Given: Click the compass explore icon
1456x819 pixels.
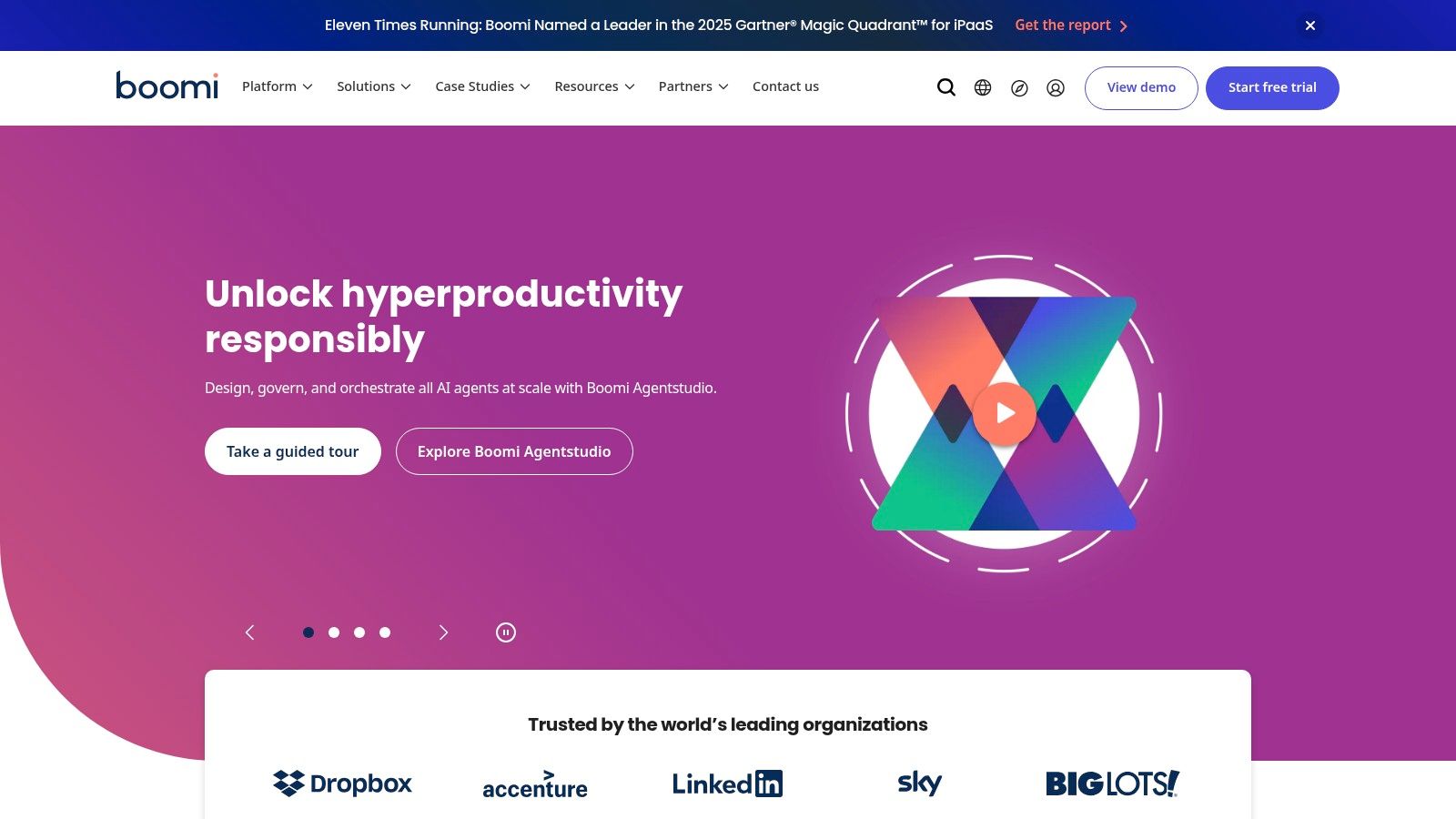Looking at the screenshot, I should 1019,87.
